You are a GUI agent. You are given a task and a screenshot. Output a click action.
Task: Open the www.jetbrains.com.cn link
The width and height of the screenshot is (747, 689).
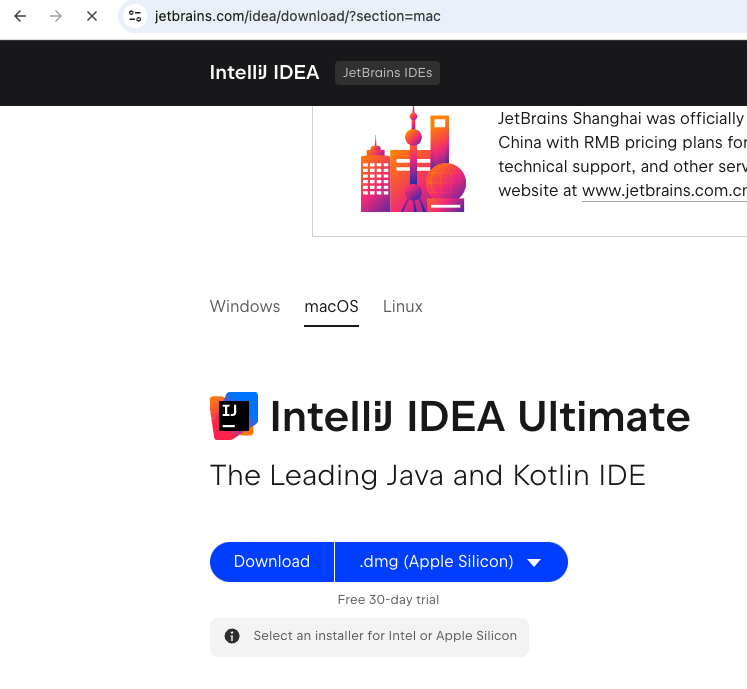coord(664,191)
